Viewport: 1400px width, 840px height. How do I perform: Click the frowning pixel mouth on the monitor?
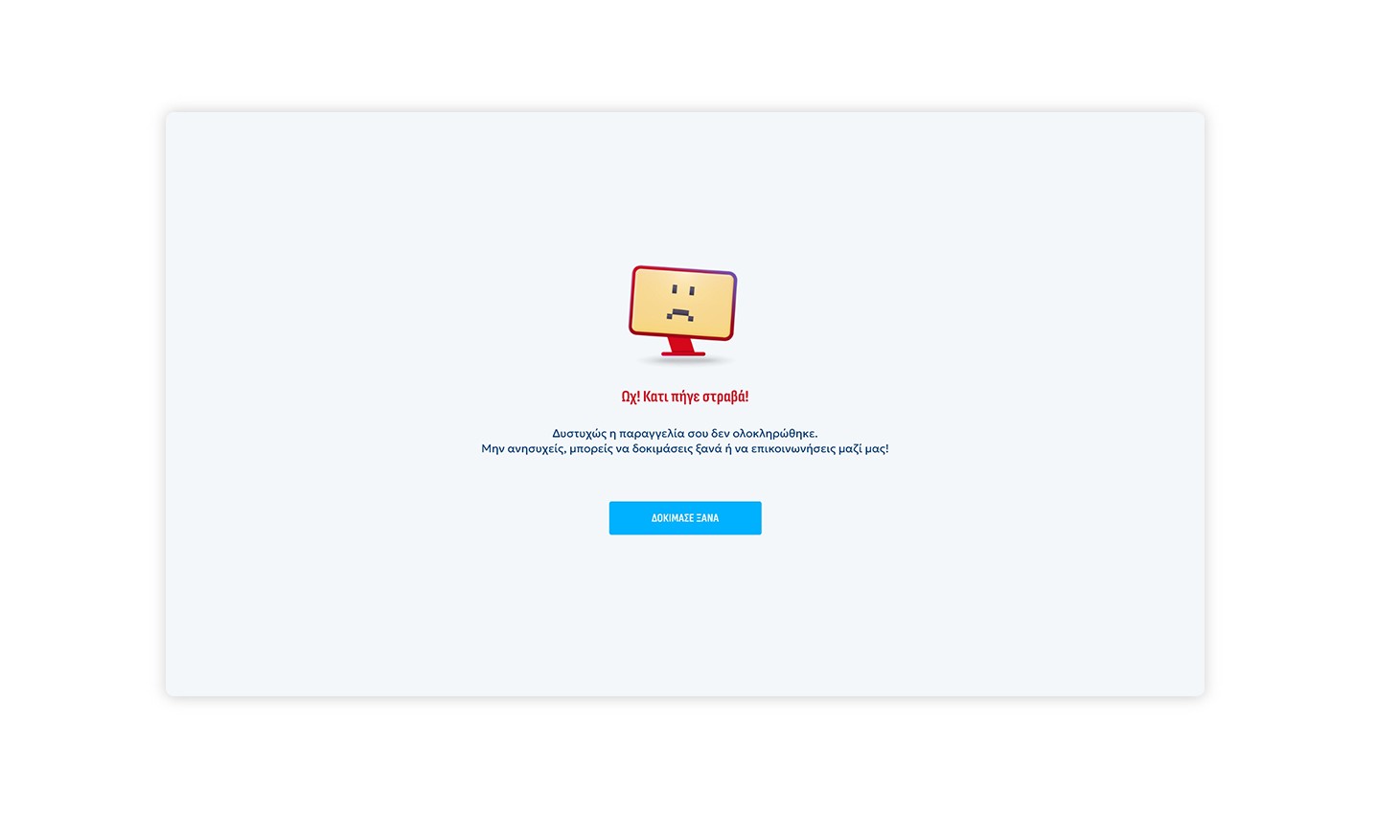tap(679, 313)
